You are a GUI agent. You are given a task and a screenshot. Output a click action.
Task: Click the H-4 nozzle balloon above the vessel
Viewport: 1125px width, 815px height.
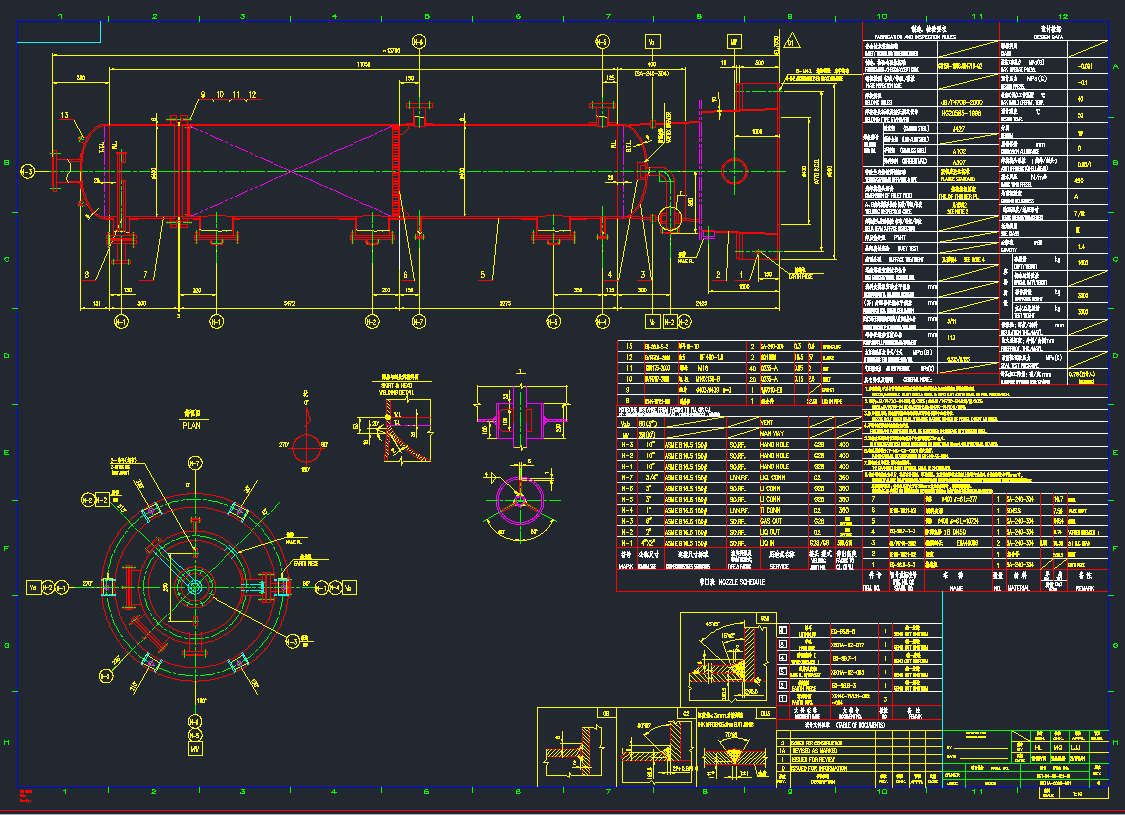click(418, 42)
